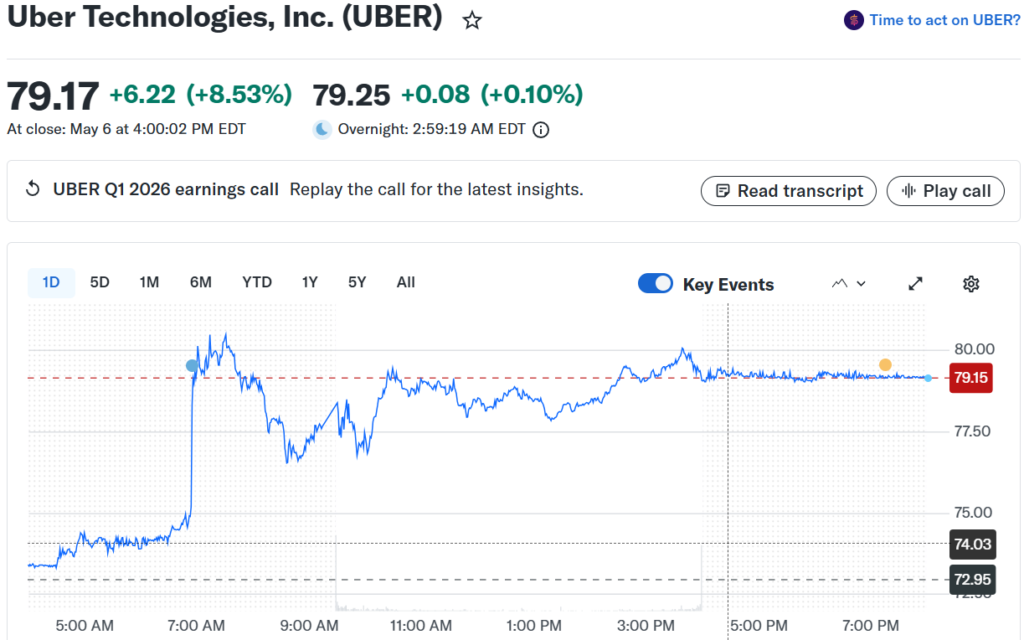The height and width of the screenshot is (640, 1024).
Task: Open Time to act on UBER link
Action: tap(944, 20)
